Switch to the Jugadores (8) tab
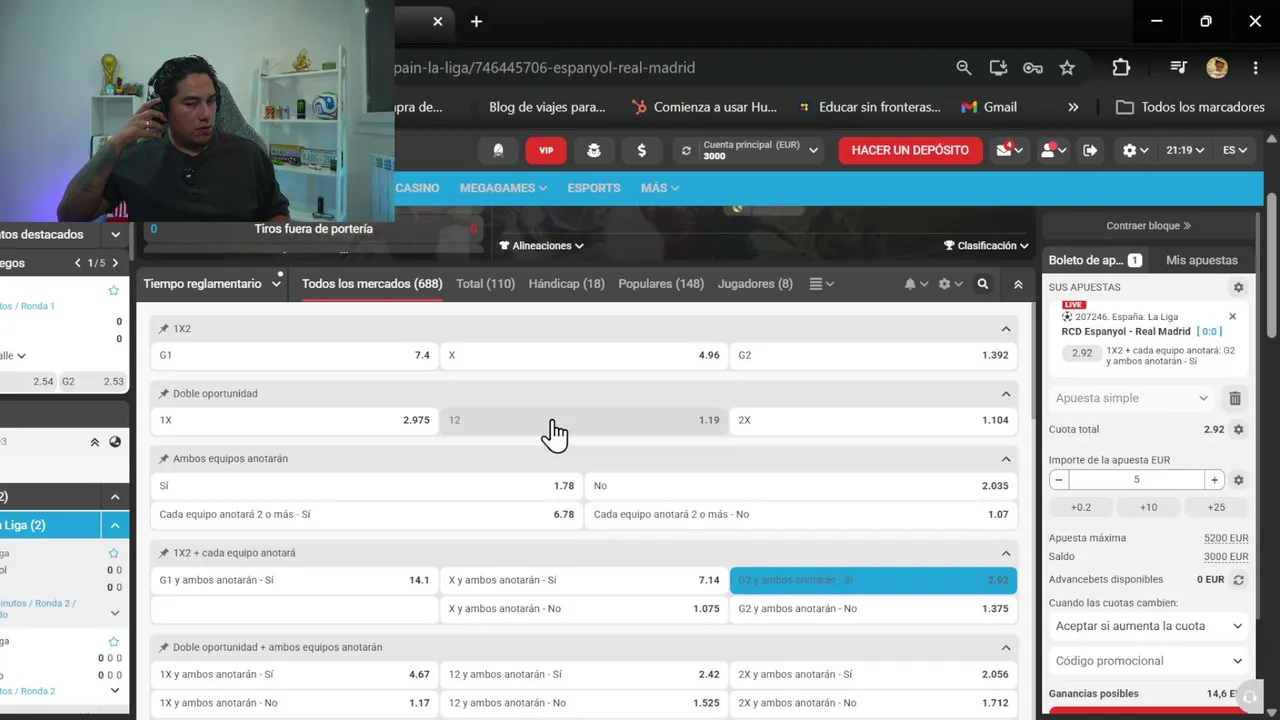 tap(755, 284)
